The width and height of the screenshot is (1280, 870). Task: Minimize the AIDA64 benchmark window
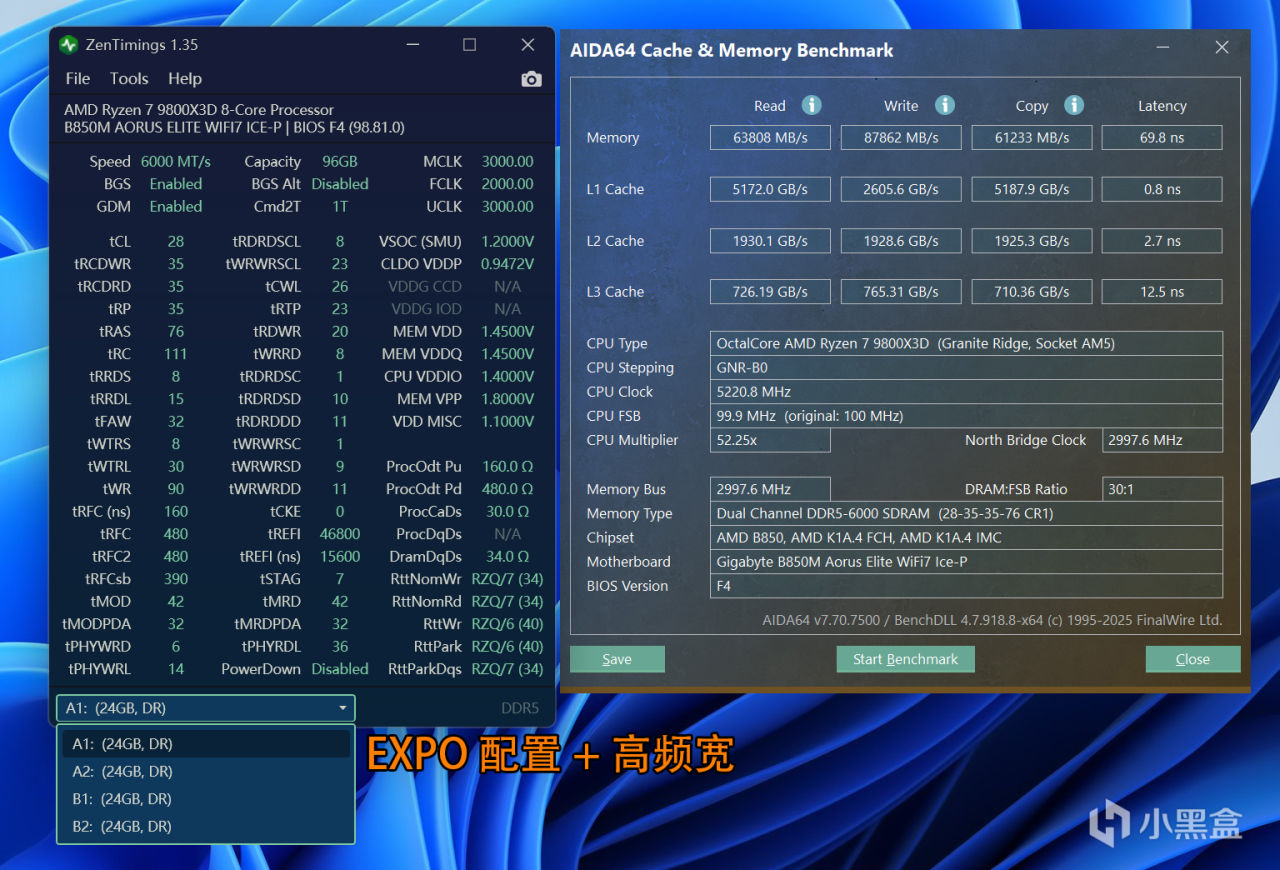tap(1162, 48)
